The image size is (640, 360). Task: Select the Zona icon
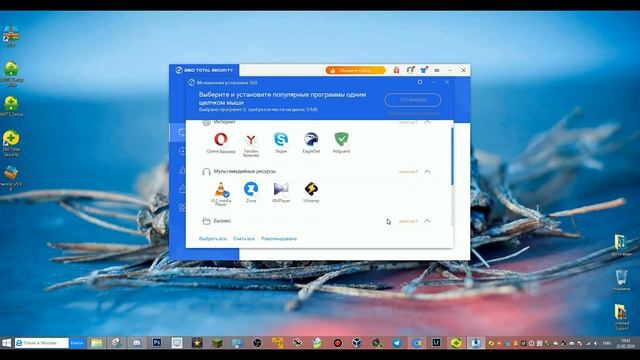point(251,189)
